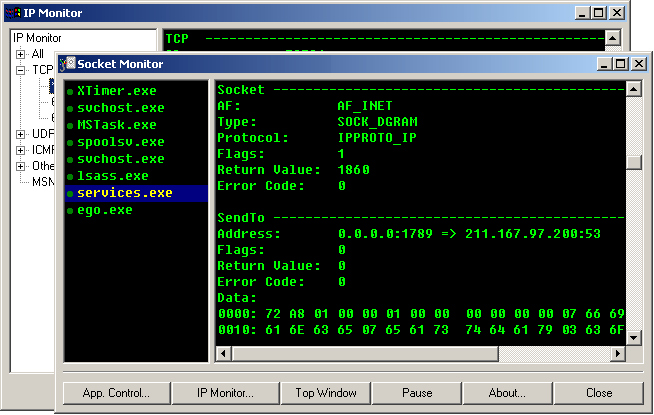This screenshot has height=415, width=654.
Task: Click the 211.167.97.200:53 destination address
Action: pyautogui.click(x=533, y=234)
